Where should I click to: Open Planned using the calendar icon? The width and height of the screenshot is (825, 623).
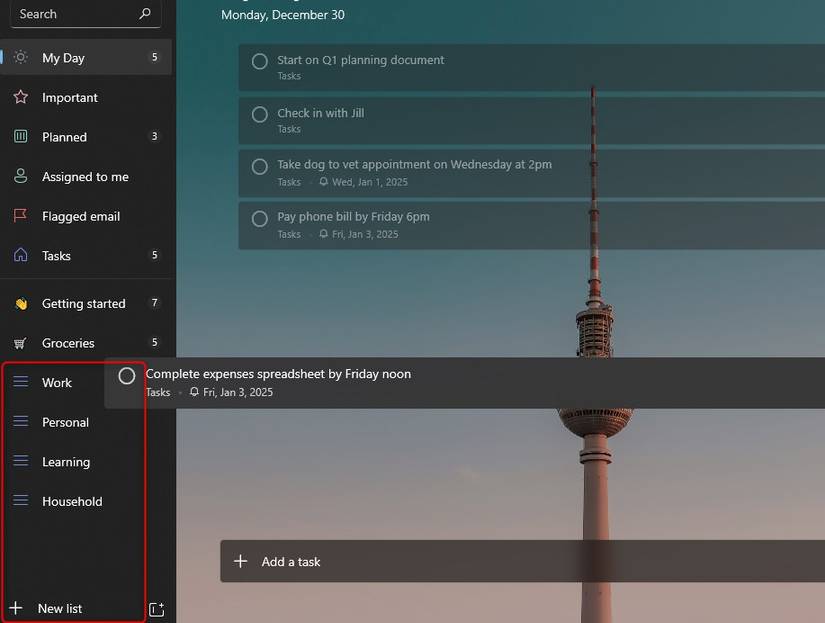(20, 137)
